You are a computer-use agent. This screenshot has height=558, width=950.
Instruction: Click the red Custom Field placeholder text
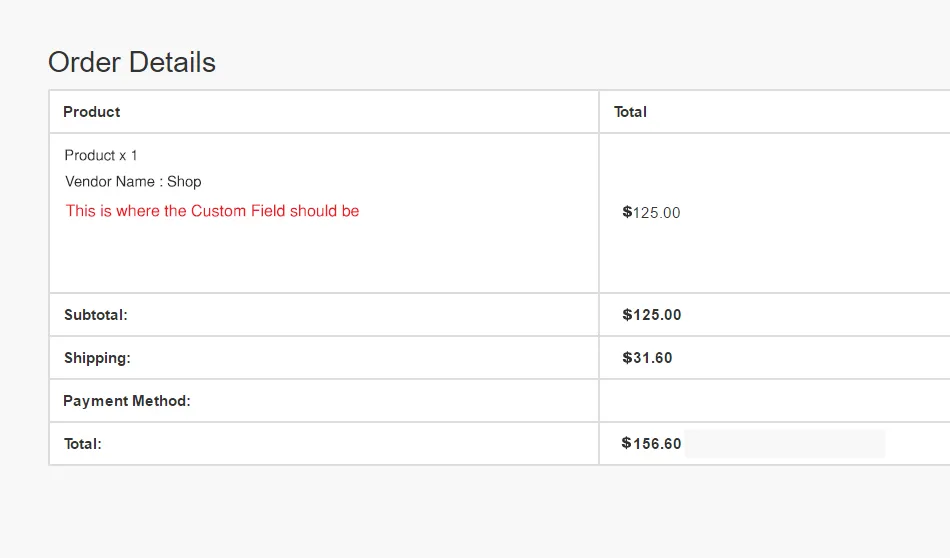(x=212, y=211)
